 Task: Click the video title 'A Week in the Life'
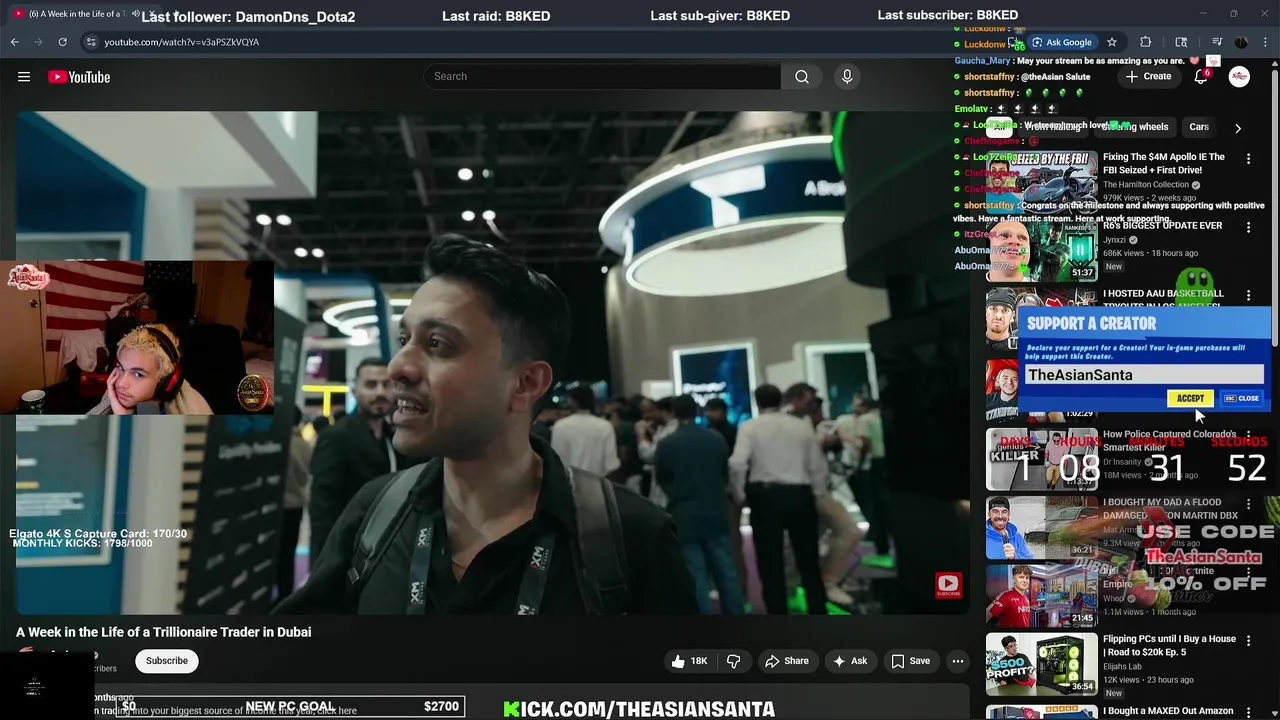point(163,632)
